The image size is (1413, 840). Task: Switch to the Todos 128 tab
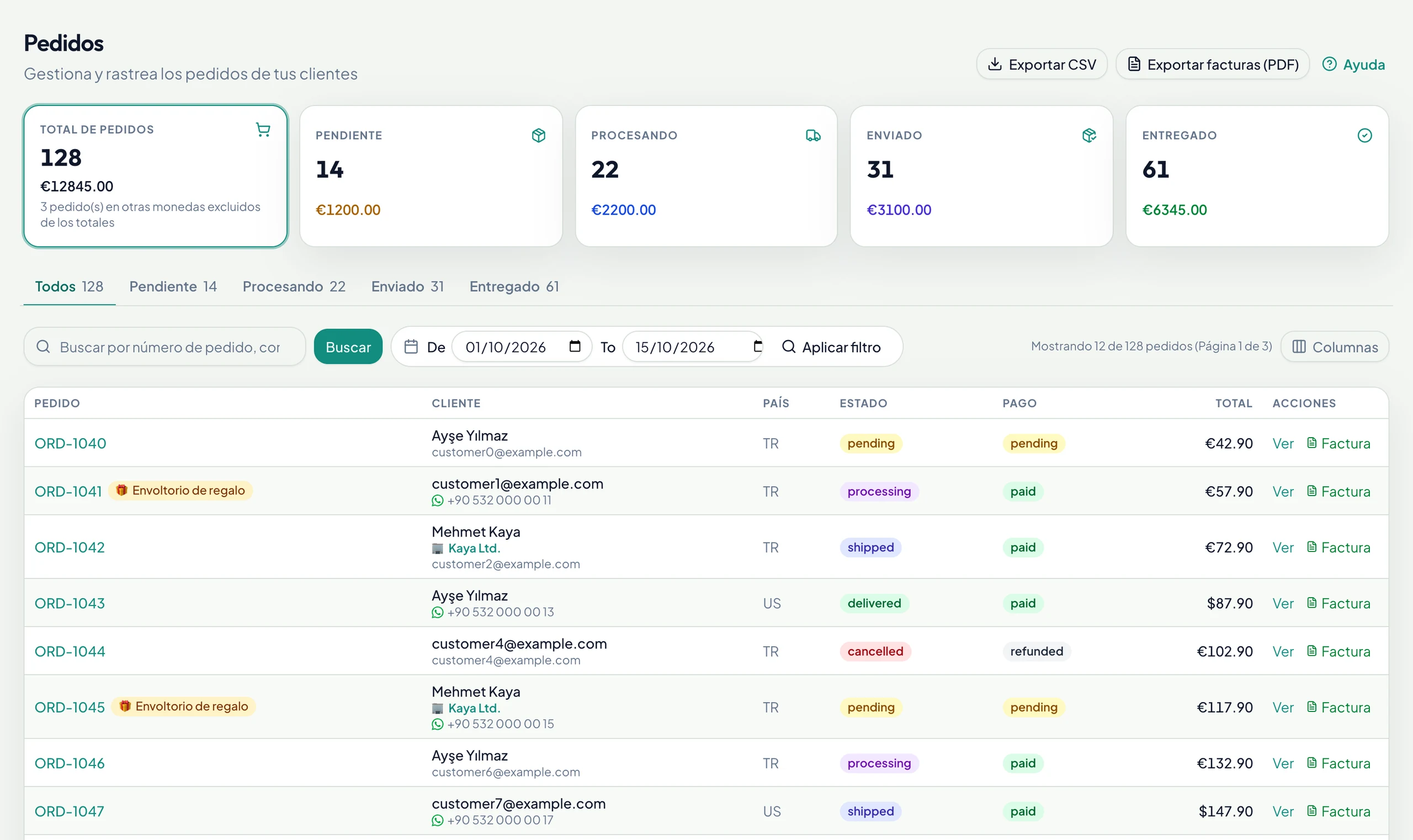tap(69, 286)
